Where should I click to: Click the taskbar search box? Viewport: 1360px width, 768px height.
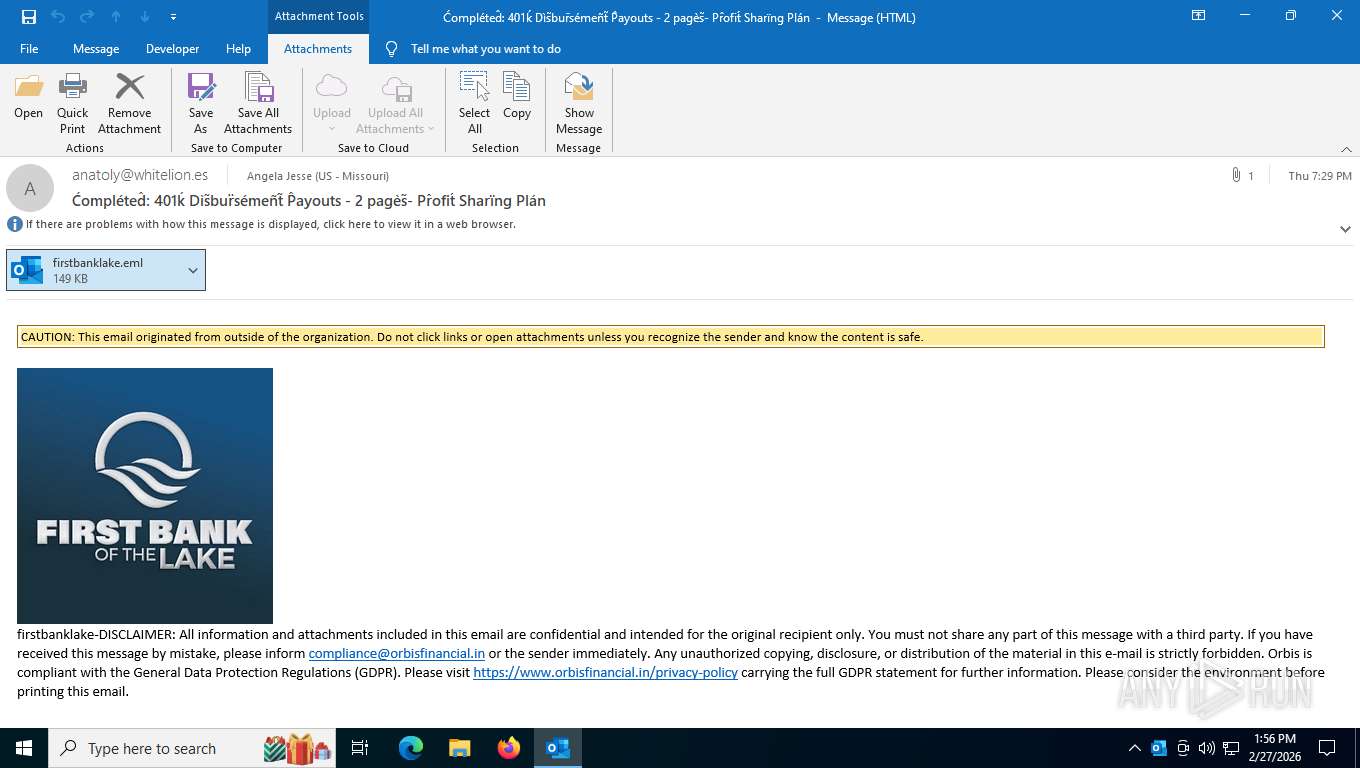point(192,748)
